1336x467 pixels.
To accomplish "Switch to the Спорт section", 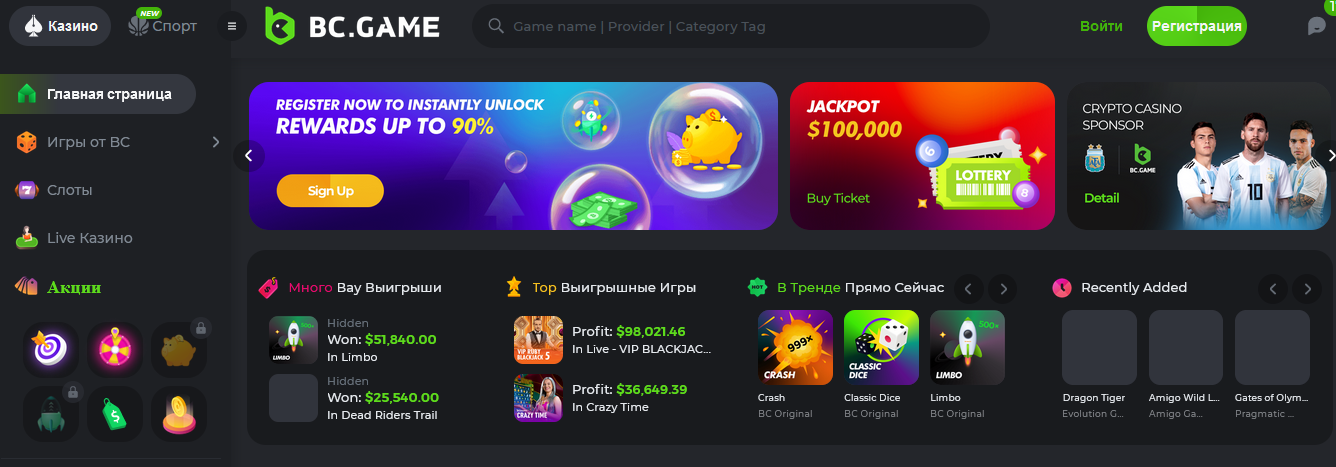I will tap(163, 26).
